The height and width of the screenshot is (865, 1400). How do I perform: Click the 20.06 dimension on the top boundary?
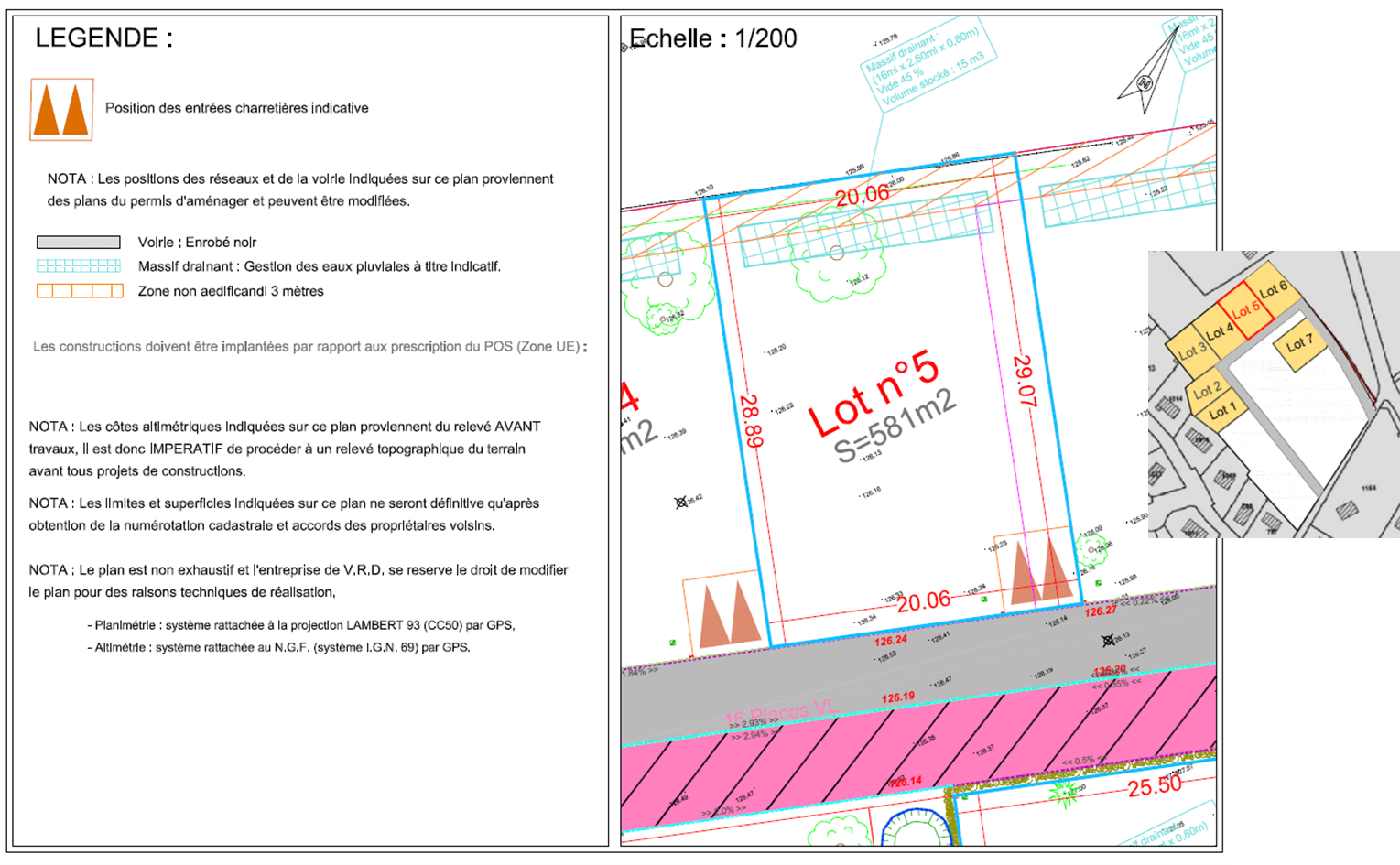(862, 194)
